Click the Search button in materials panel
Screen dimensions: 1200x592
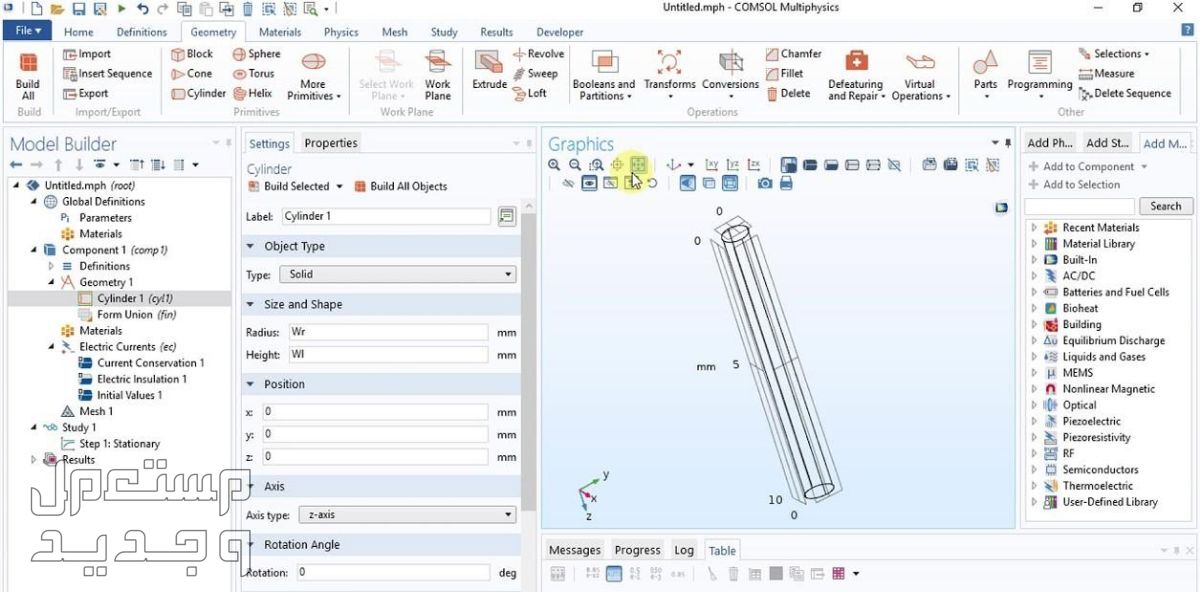click(x=1166, y=206)
